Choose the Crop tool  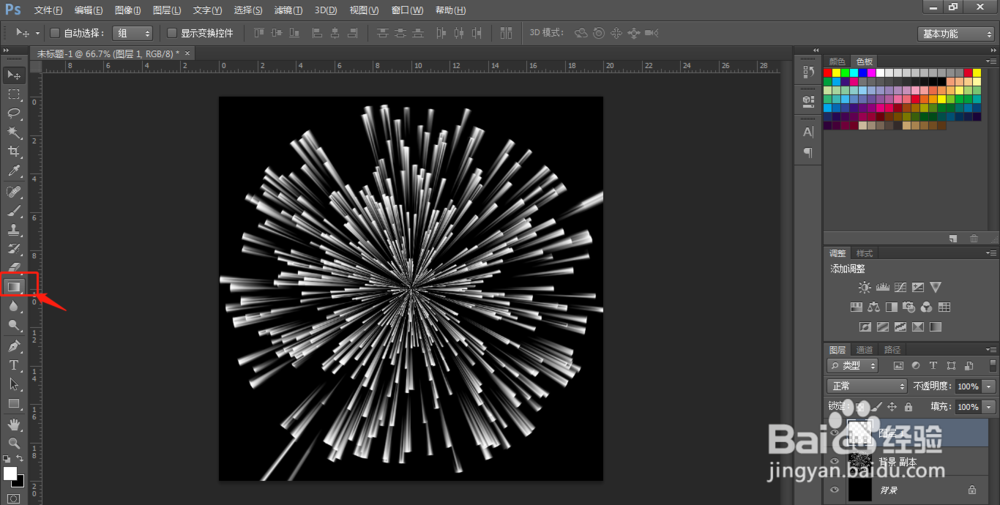(13, 152)
